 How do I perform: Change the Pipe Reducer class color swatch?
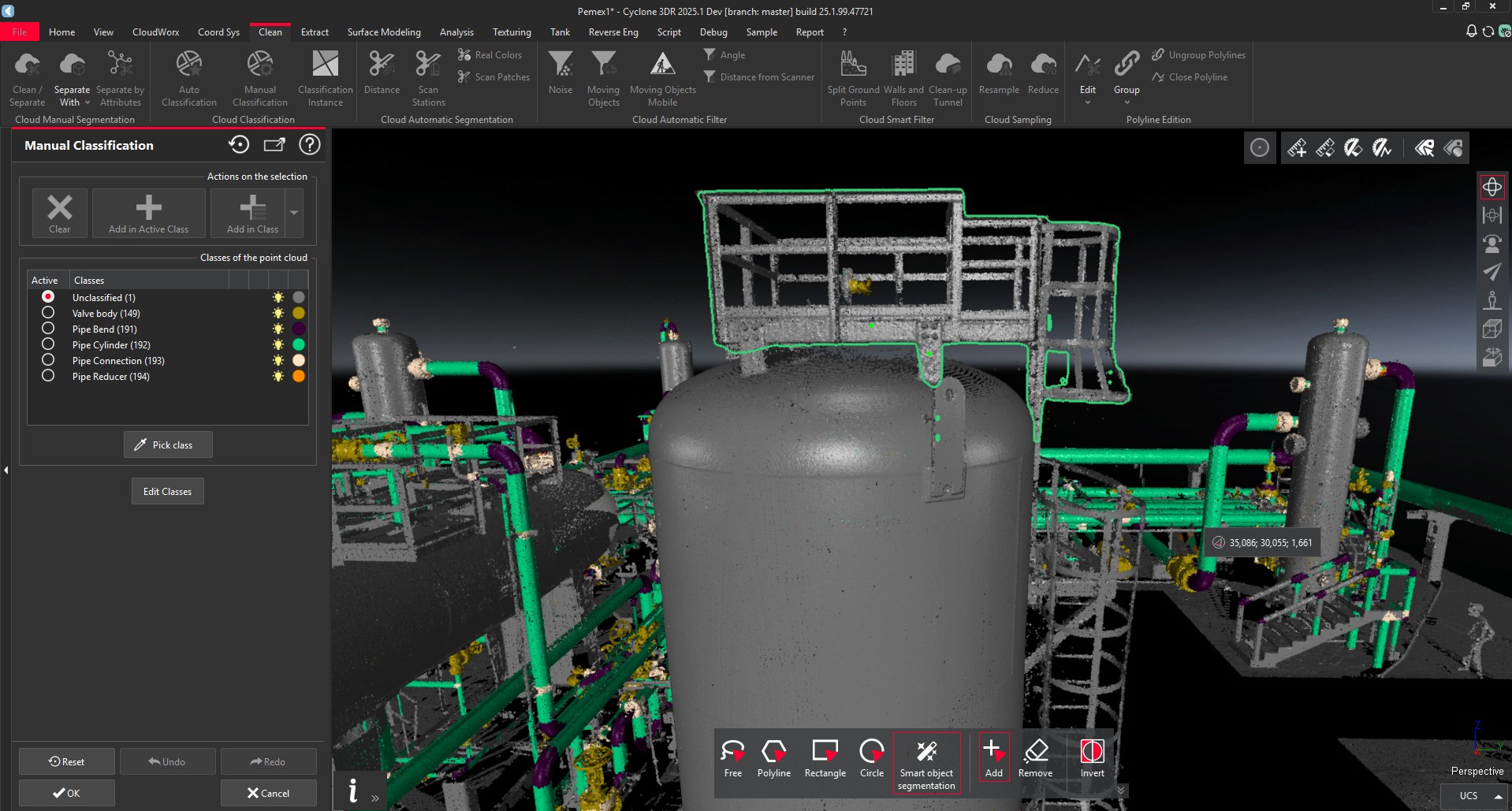pos(297,376)
